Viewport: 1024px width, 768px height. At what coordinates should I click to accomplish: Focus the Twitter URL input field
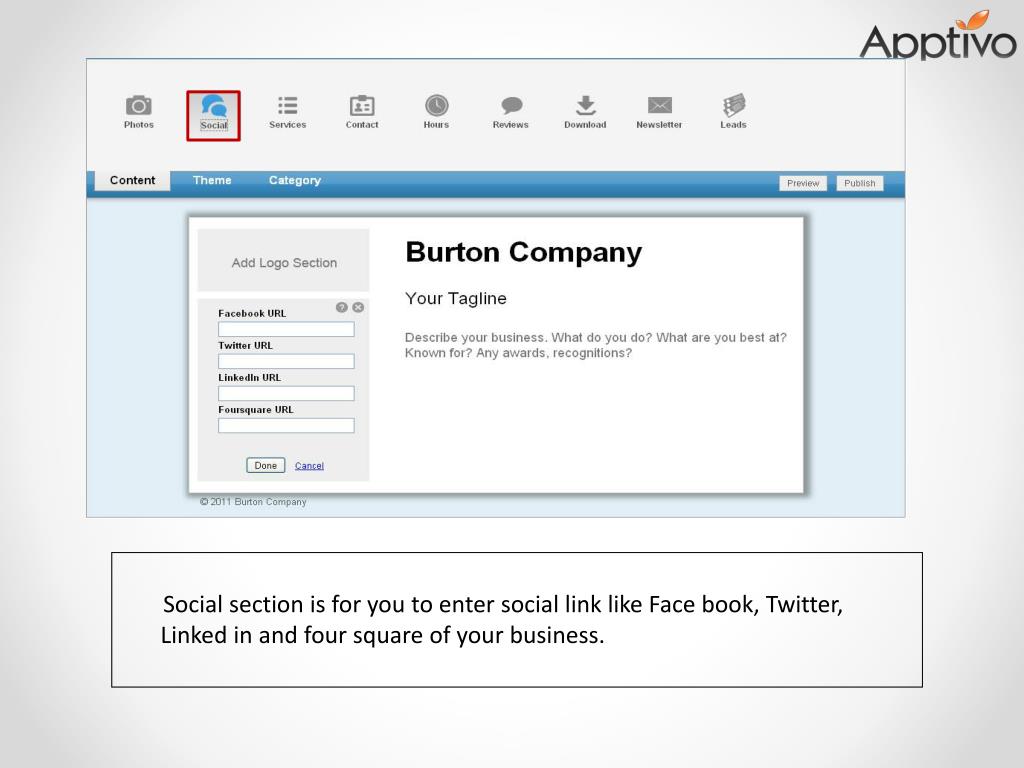click(x=286, y=361)
